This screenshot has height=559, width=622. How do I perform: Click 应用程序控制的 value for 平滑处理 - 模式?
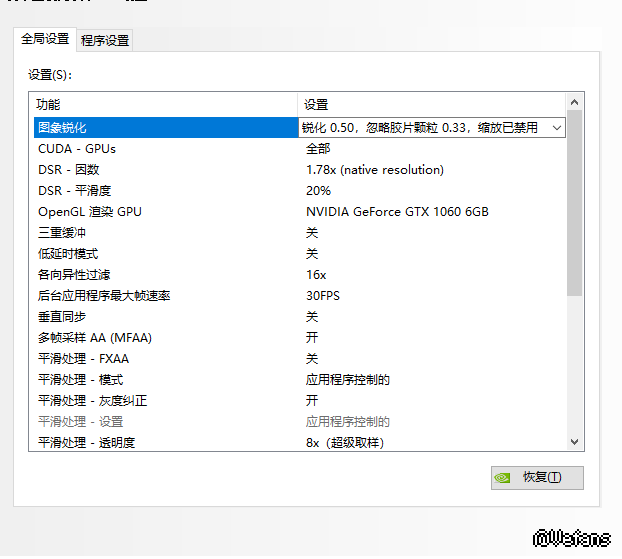pos(347,380)
